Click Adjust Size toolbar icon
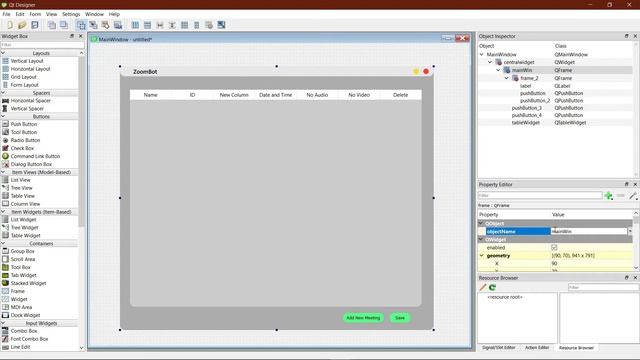 point(221,25)
